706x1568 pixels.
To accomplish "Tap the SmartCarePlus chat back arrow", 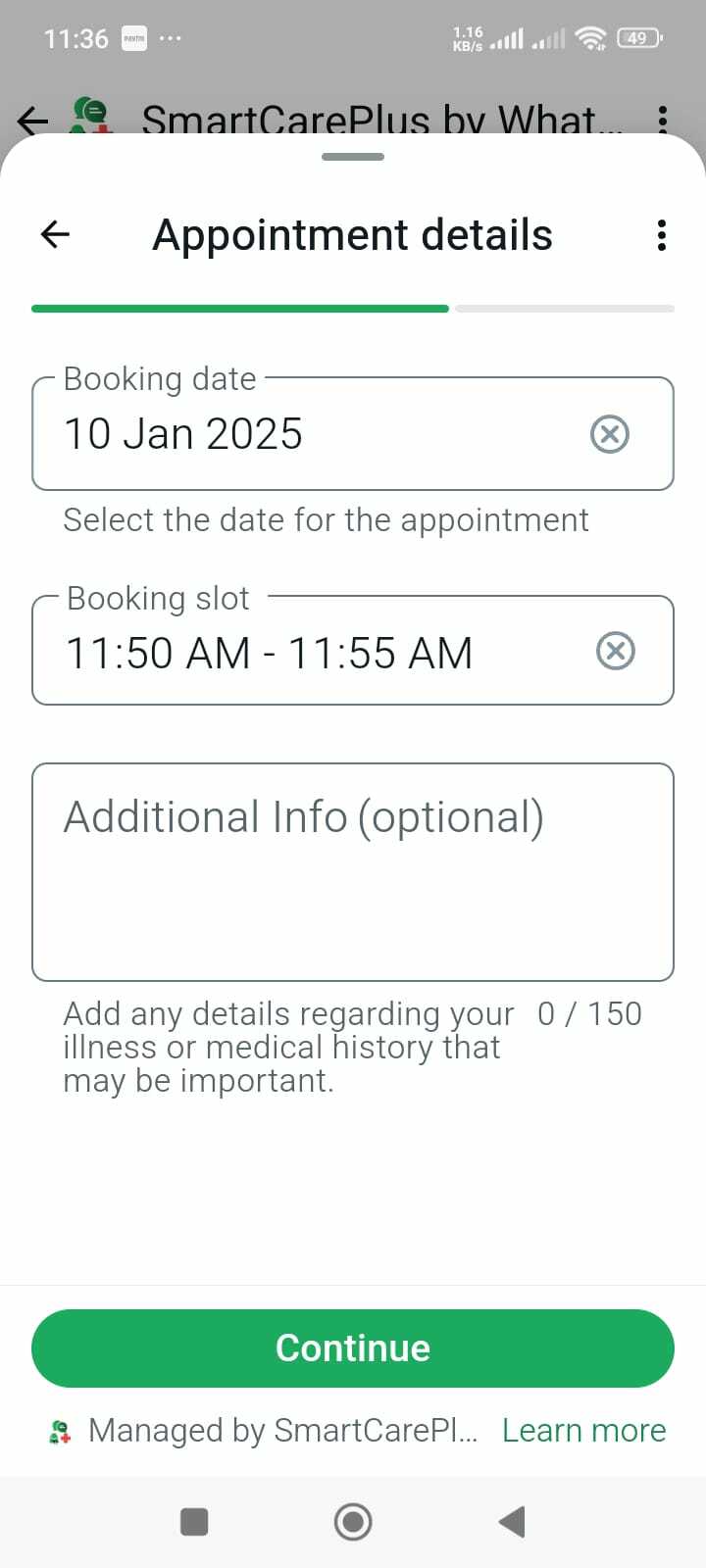I will coord(32,121).
